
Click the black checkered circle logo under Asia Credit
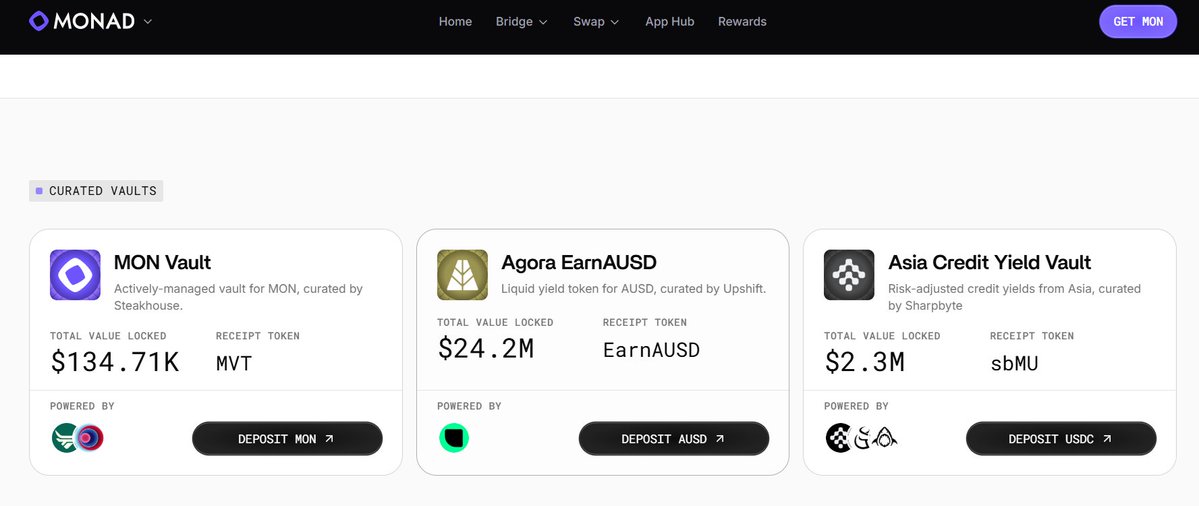(x=839, y=438)
